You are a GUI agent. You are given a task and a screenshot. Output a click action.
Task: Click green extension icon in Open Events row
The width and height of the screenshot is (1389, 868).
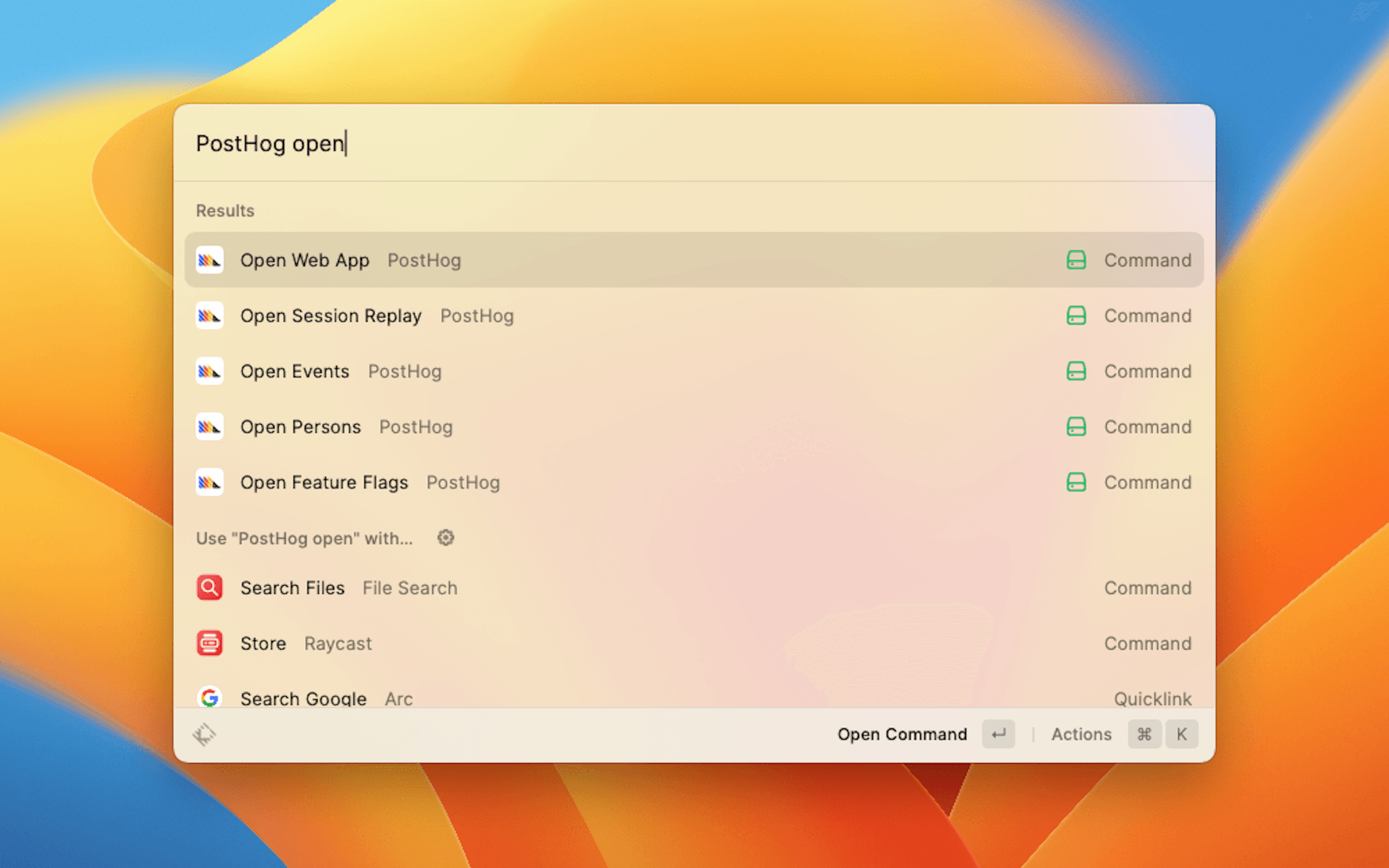1076,372
